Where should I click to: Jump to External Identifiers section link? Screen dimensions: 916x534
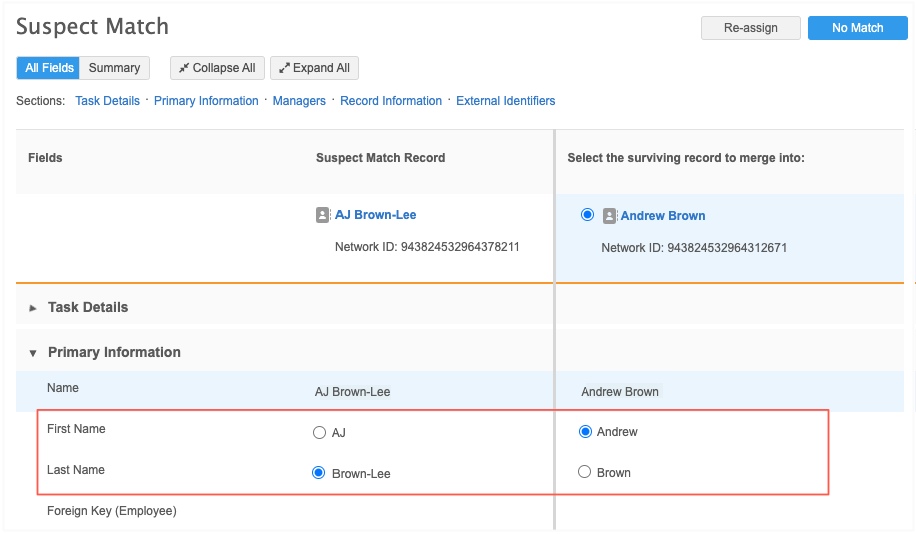[505, 101]
